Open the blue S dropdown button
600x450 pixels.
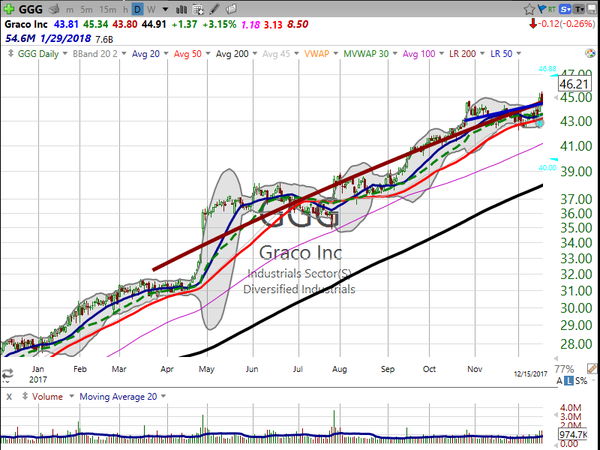[x=565, y=9]
